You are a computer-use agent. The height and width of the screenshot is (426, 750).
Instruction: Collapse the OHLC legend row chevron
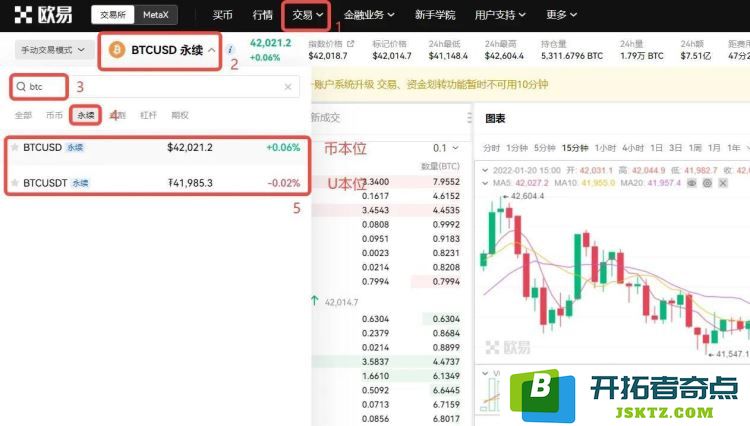pos(485,170)
